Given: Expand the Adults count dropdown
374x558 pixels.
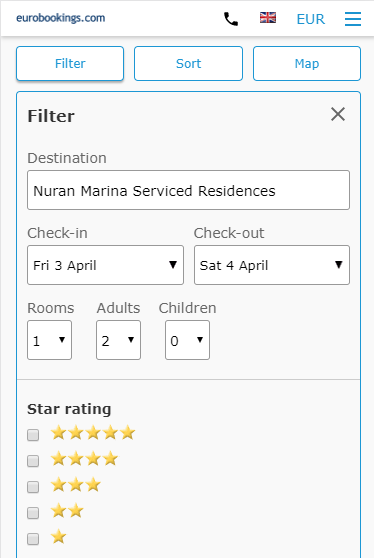Looking at the screenshot, I should (118, 340).
